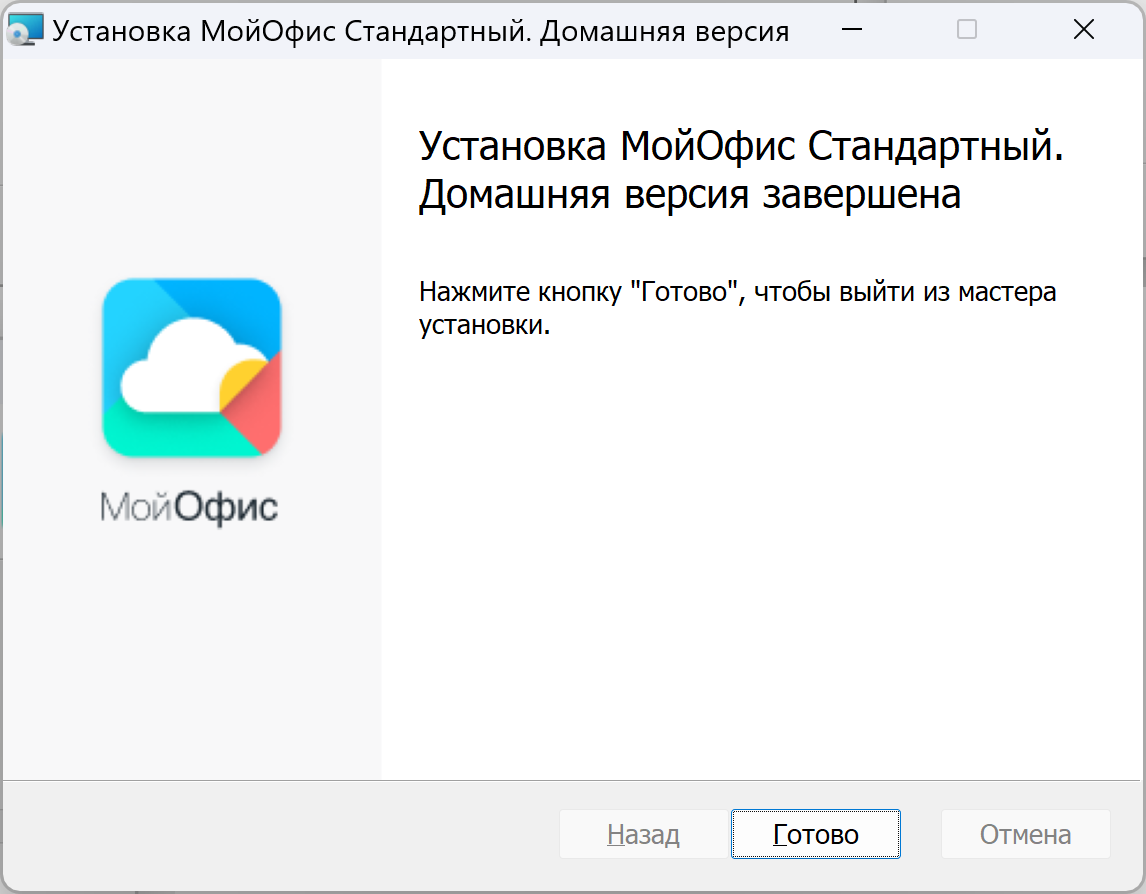The height and width of the screenshot is (894, 1146).
Task: Click the disabled Отмена button
Action: [x=1025, y=835]
